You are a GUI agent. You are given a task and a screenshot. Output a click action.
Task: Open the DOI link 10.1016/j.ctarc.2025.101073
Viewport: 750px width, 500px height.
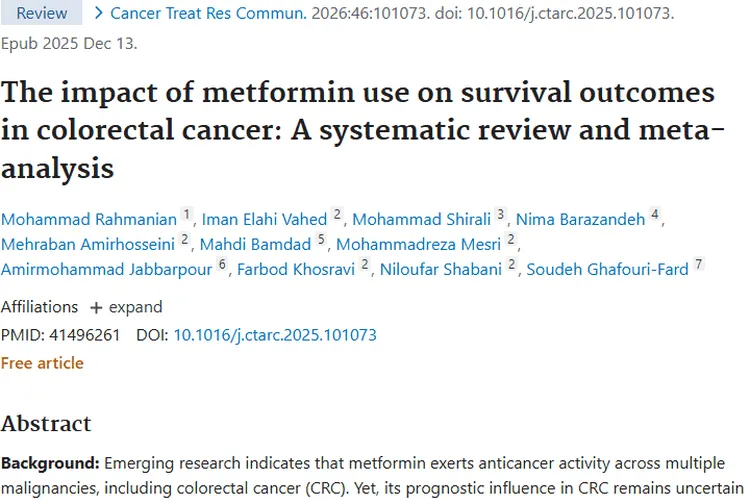click(275, 335)
